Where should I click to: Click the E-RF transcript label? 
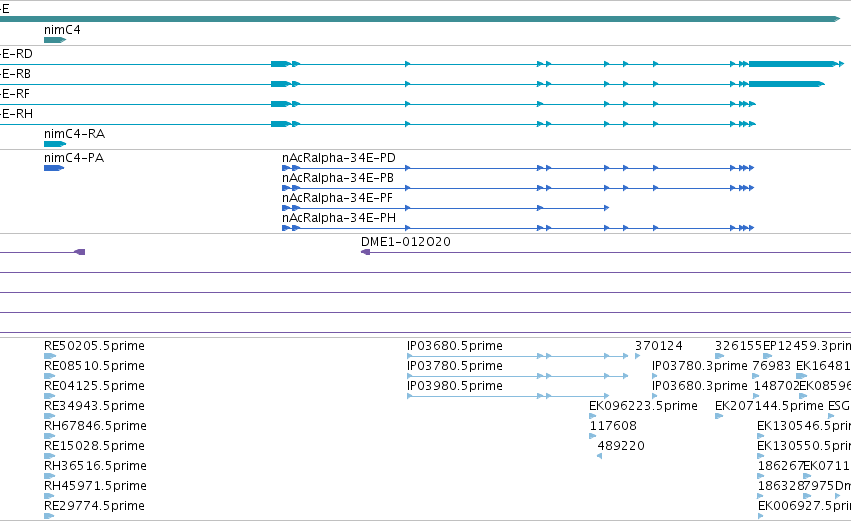tap(15, 94)
